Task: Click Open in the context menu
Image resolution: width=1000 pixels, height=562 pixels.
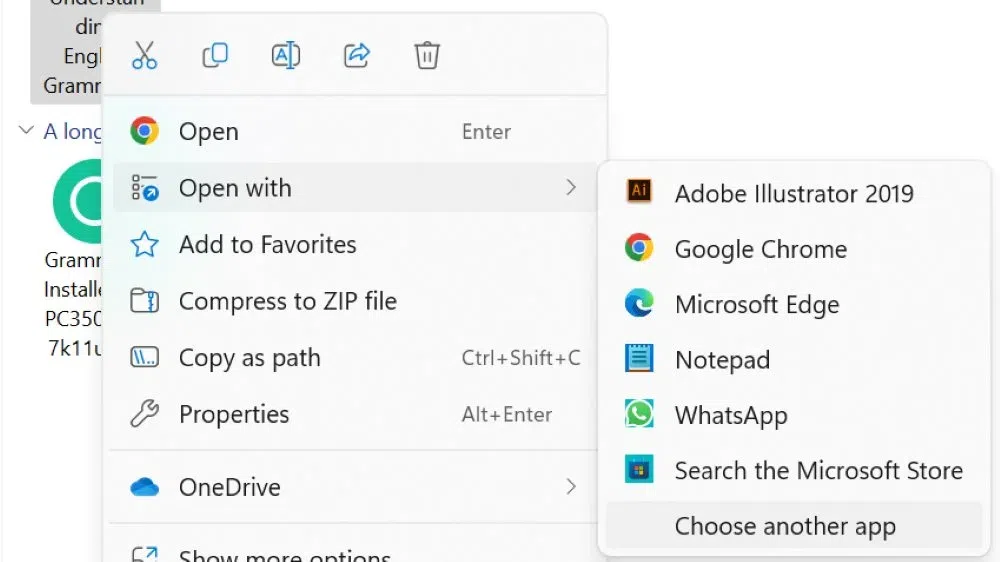Action: coord(208,132)
